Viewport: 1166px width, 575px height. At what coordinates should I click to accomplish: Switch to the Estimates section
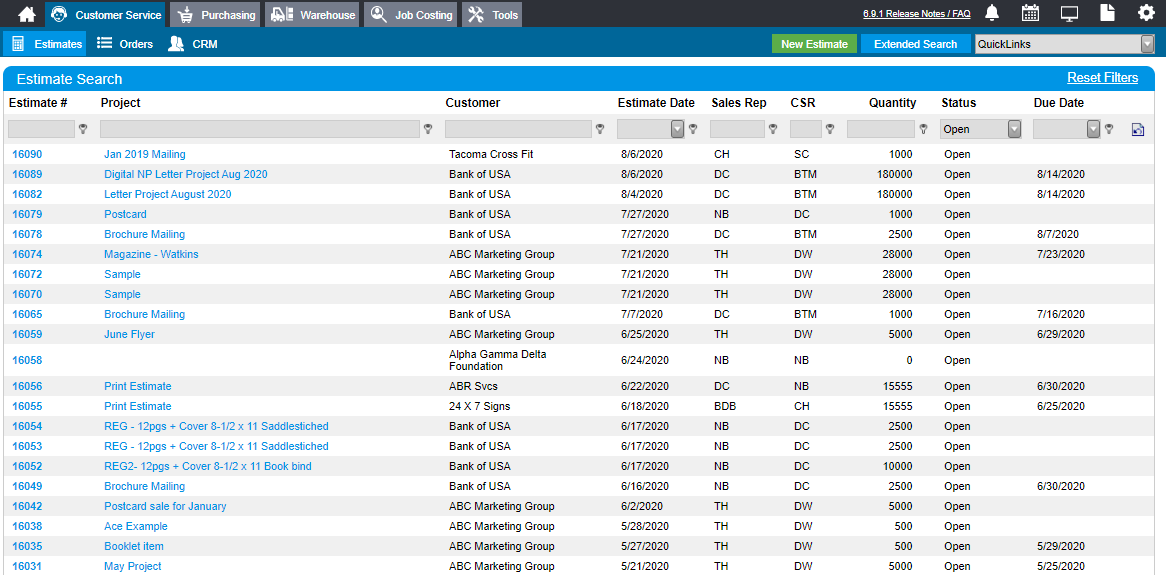pyautogui.click(x=45, y=44)
